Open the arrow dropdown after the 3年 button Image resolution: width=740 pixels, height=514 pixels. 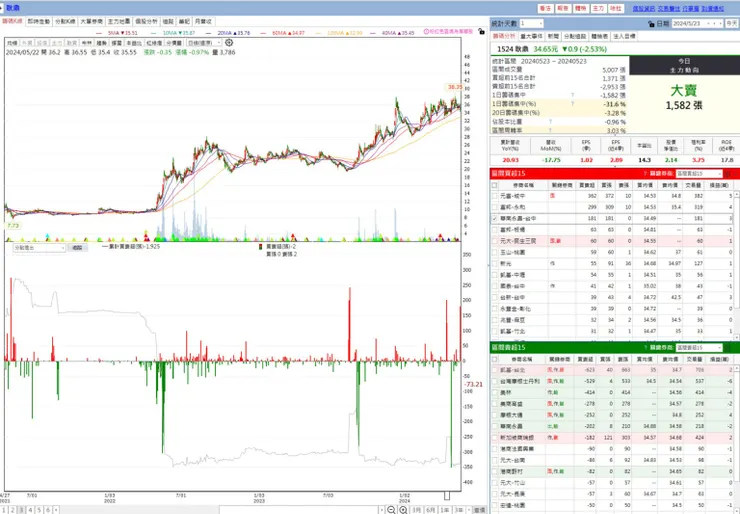click(x=469, y=510)
